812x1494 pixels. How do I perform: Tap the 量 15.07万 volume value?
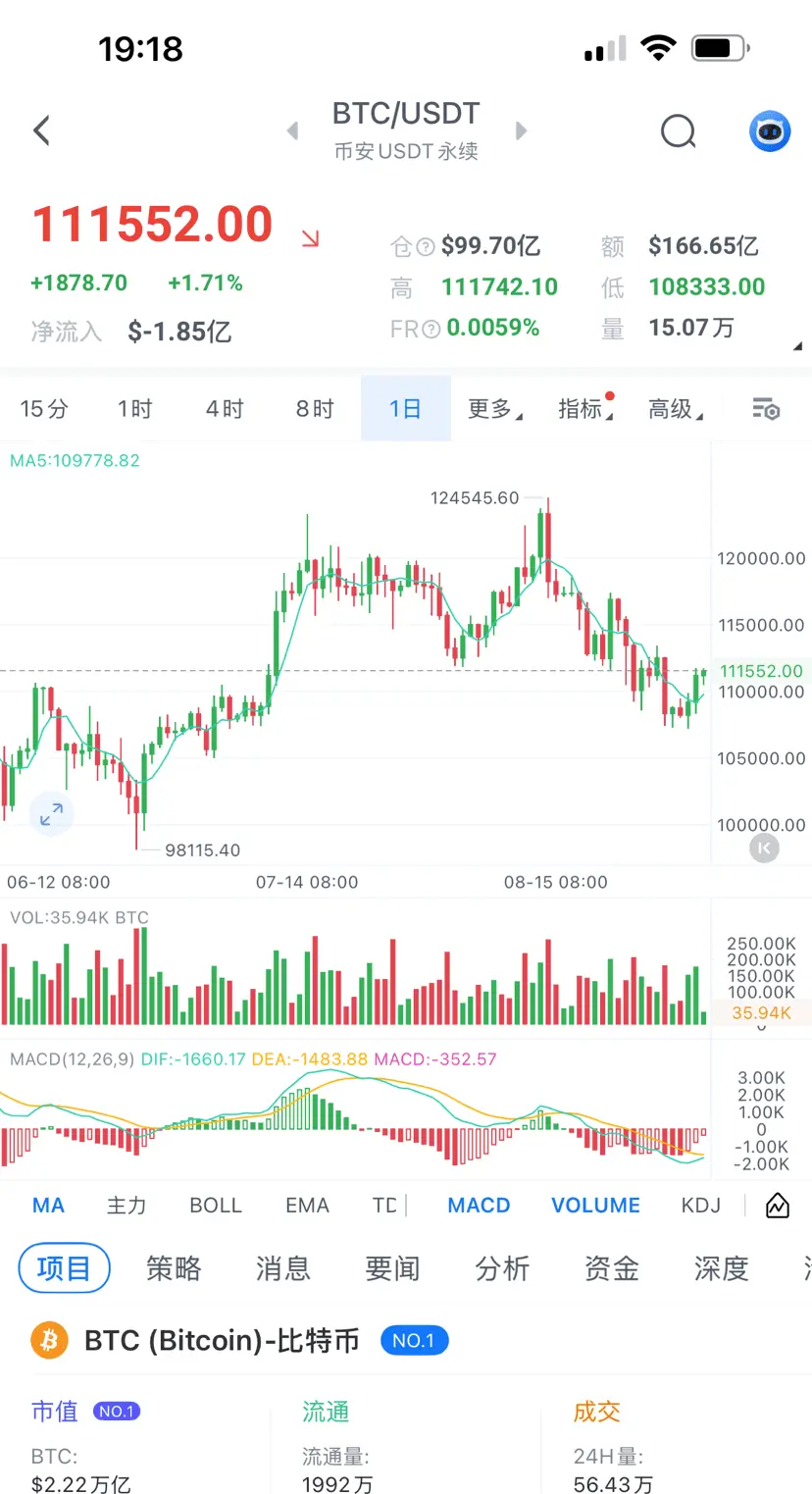click(x=691, y=329)
